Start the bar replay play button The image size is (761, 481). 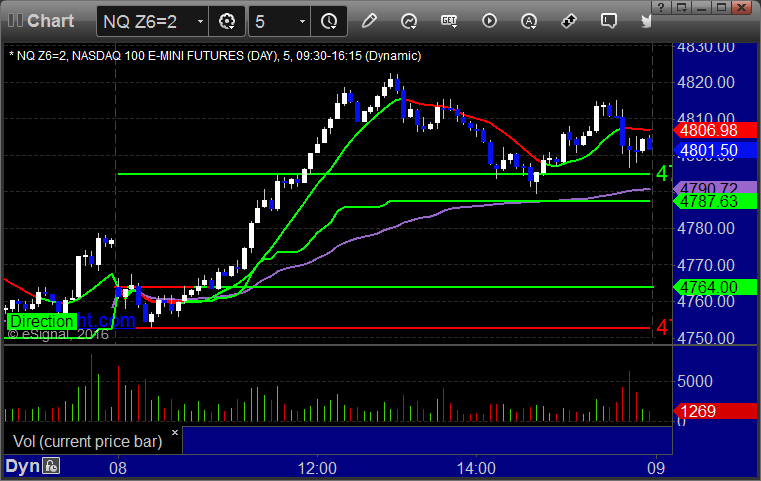pyautogui.click(x=489, y=21)
